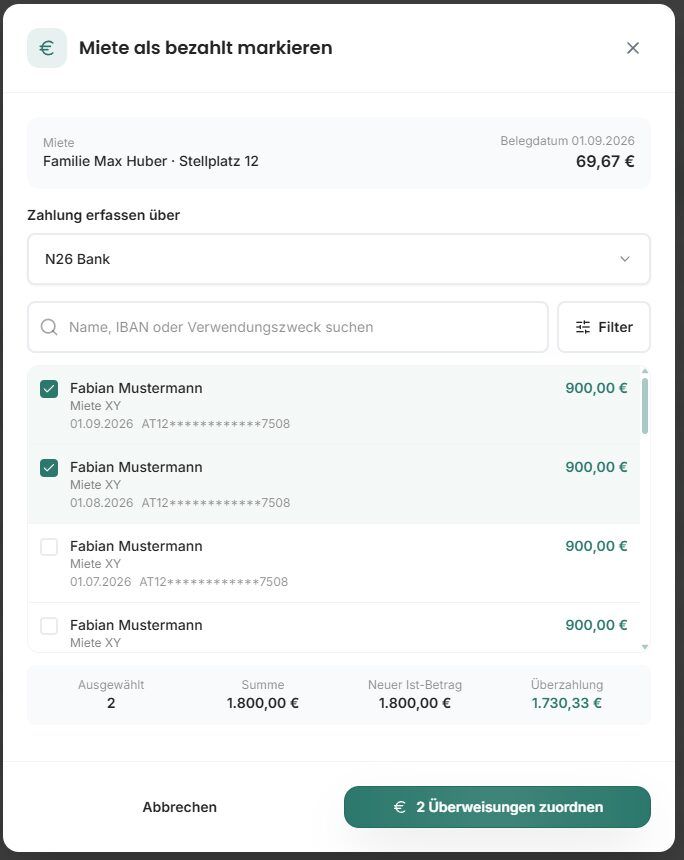Select the 900,00 € amount of 01.09.2026 transfer

pyautogui.click(x=596, y=388)
